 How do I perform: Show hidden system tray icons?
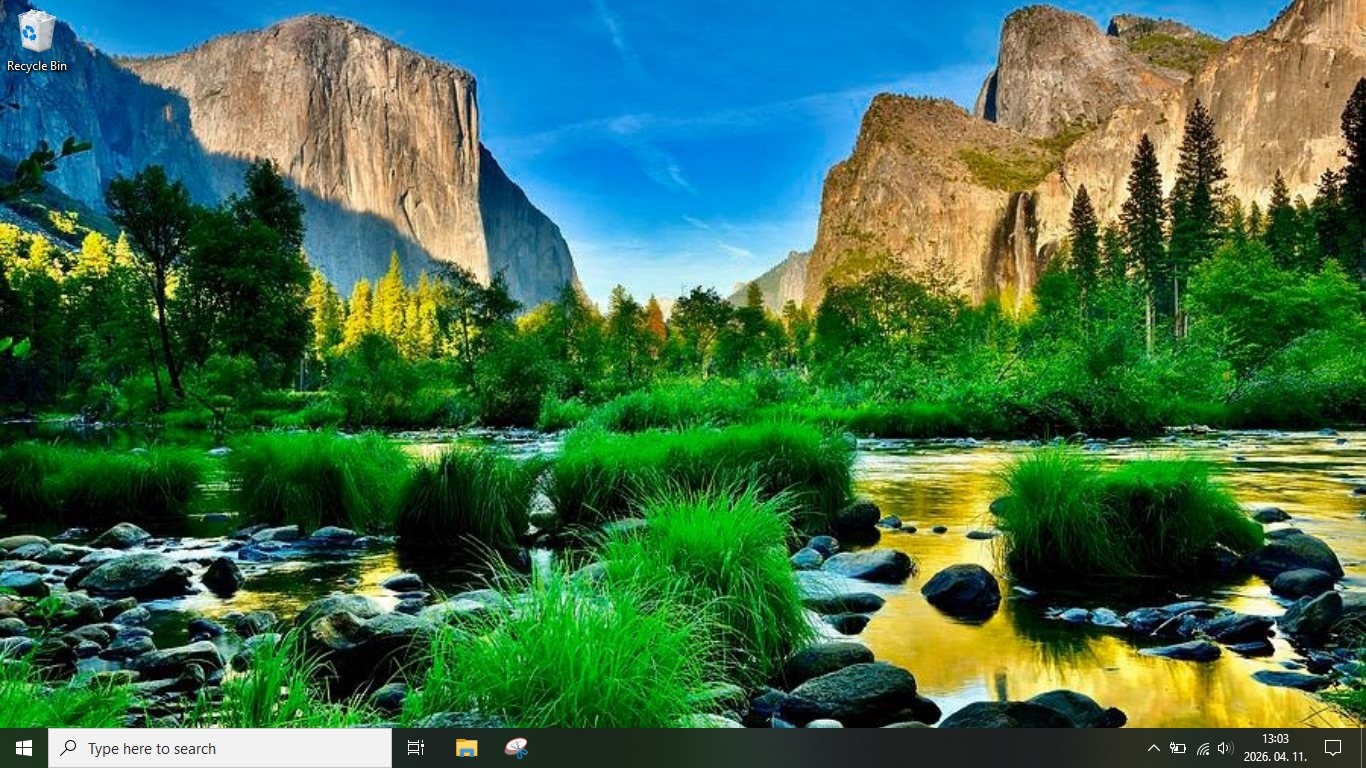1153,748
